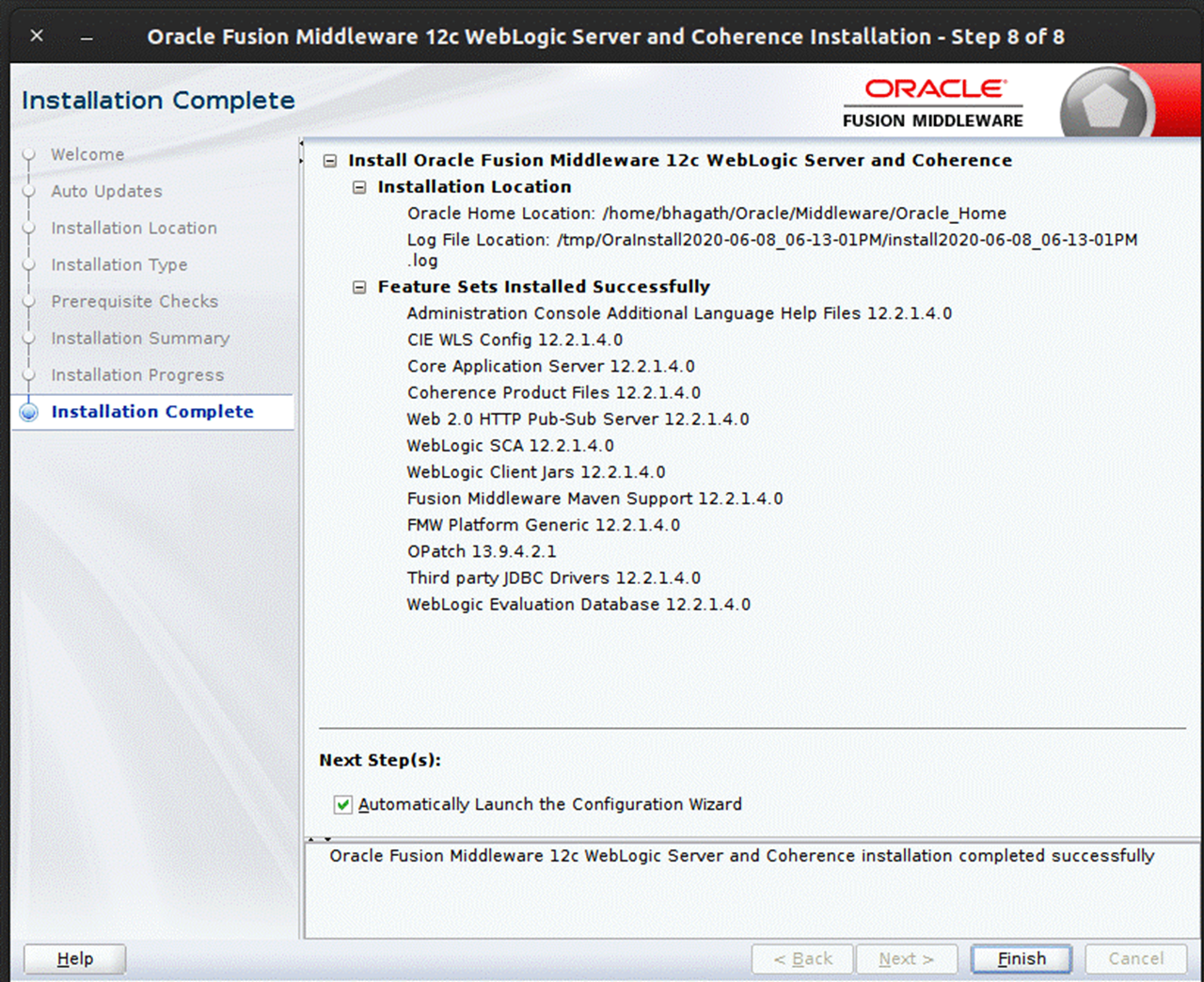
Task: Close the installer window
Action: tap(37, 36)
